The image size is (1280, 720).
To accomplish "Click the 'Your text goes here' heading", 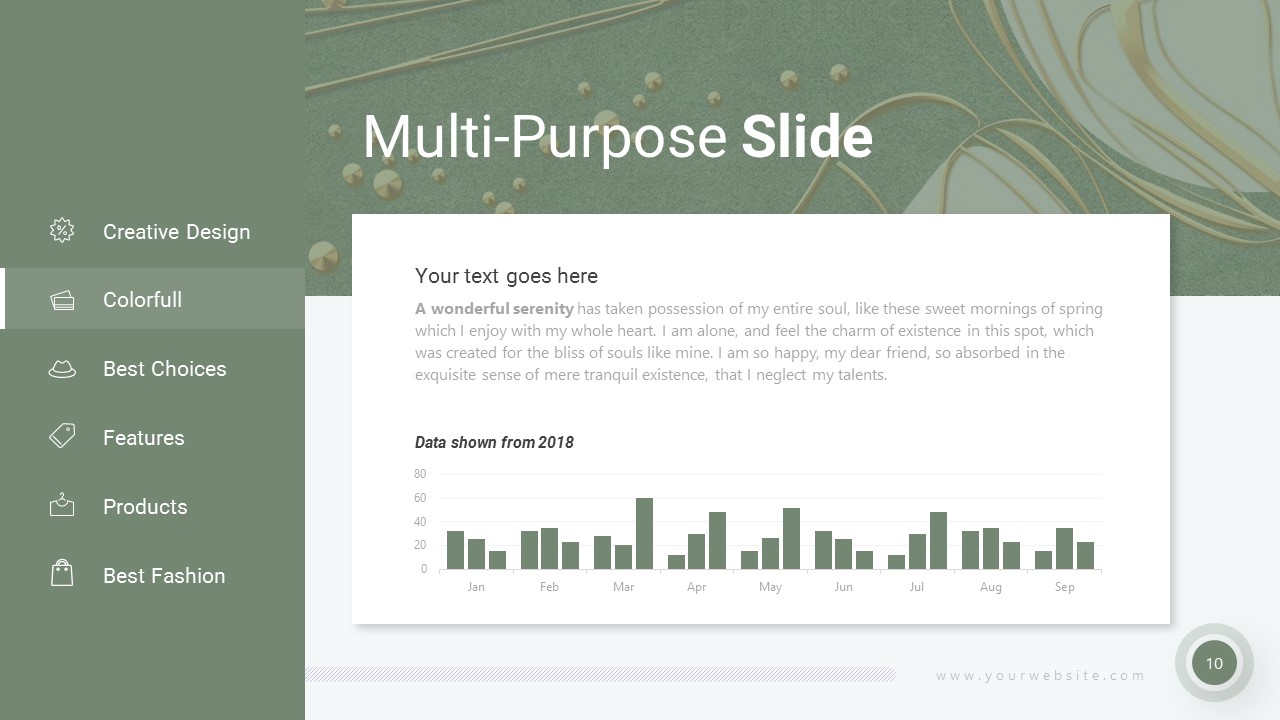I will (506, 276).
